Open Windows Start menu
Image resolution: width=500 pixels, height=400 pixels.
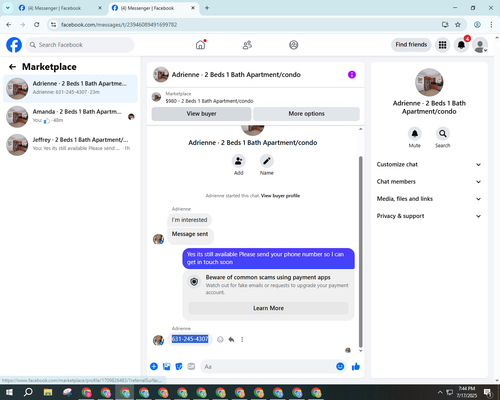(9, 392)
